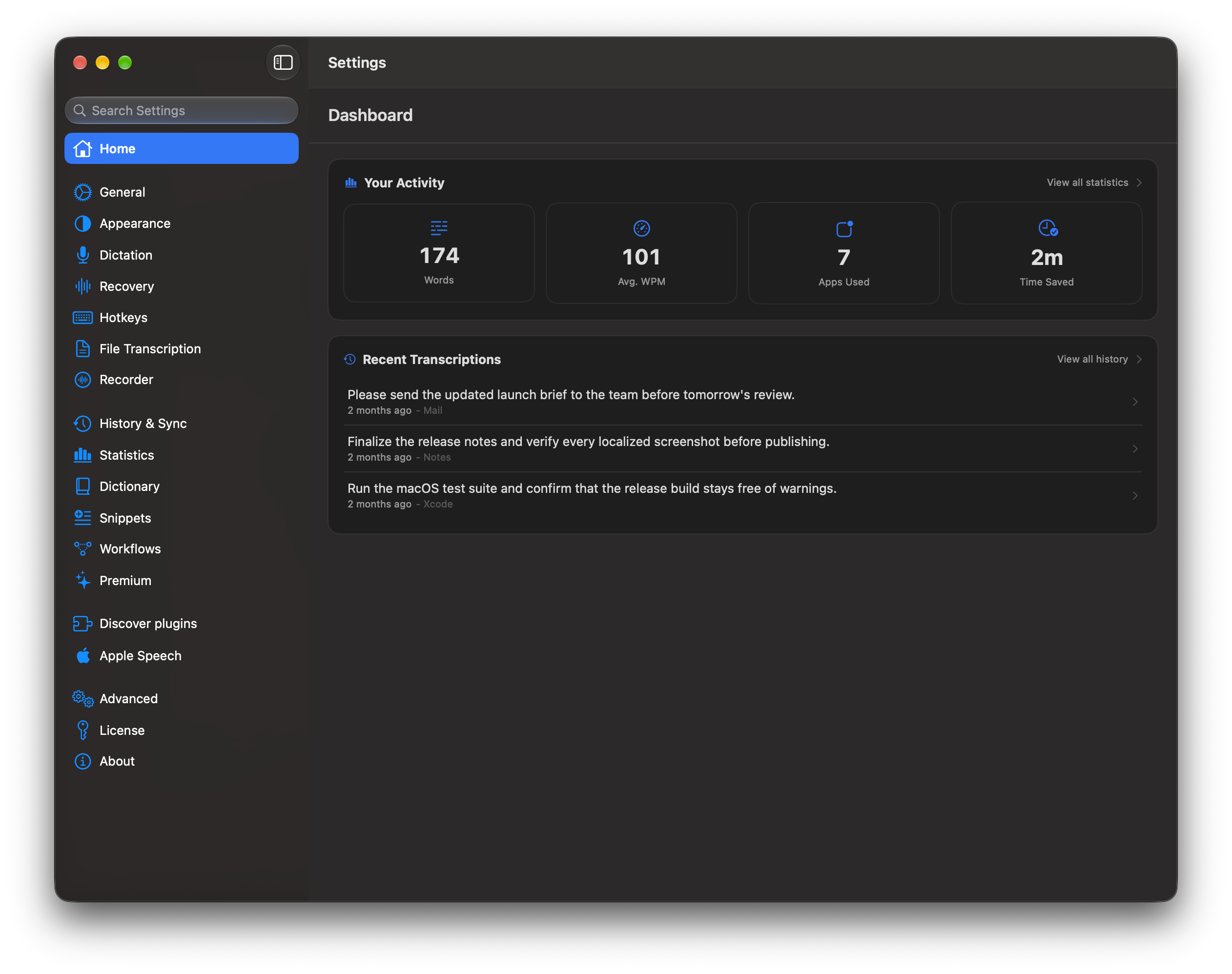Click the Recorder circular waveform icon
Viewport: 1232px width, 974px height.
pyautogui.click(x=82, y=380)
